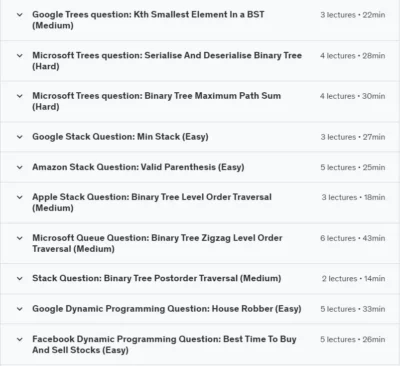Open Microsoft Queue Question Zigzag Traversal title
This screenshot has height=366, width=400.
click(x=157, y=243)
